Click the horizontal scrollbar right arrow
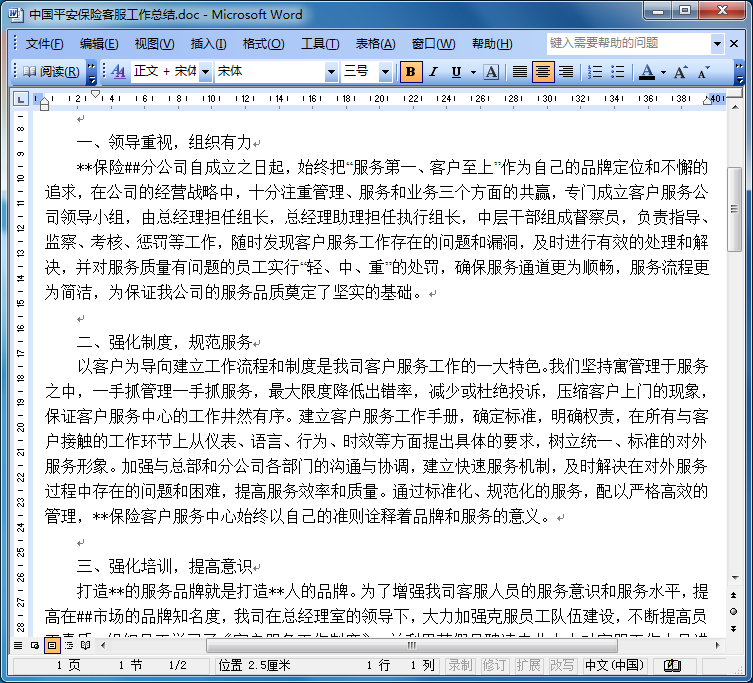753x683 pixels. (717, 646)
